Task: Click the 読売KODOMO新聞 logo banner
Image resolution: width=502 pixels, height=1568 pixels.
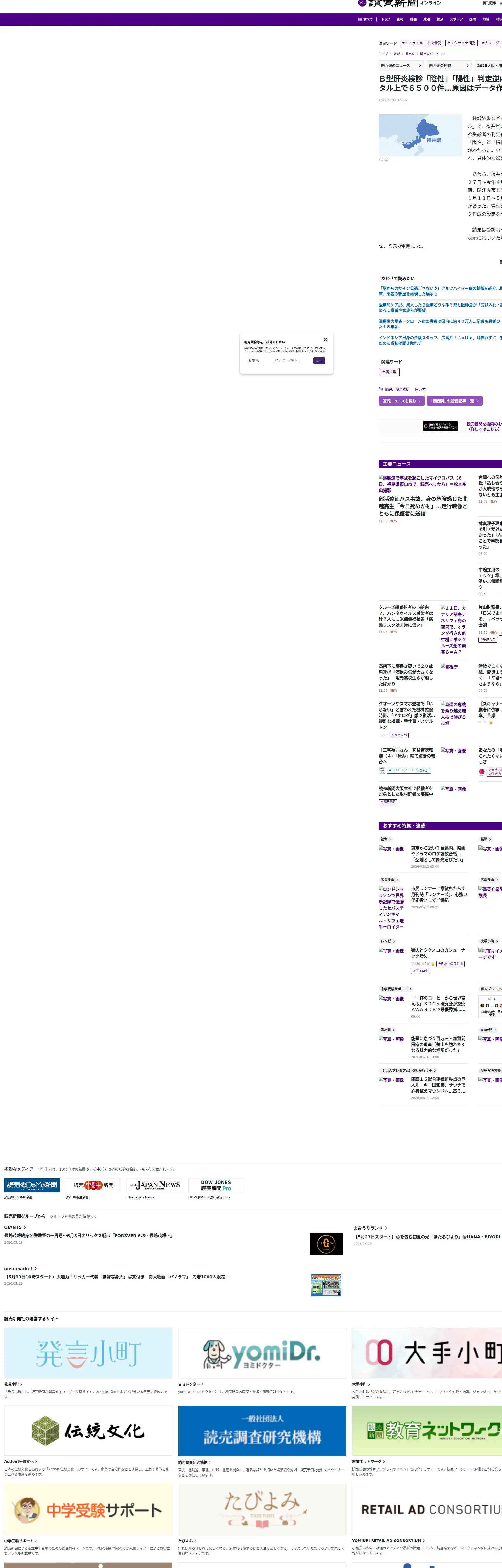Action: point(32,1185)
